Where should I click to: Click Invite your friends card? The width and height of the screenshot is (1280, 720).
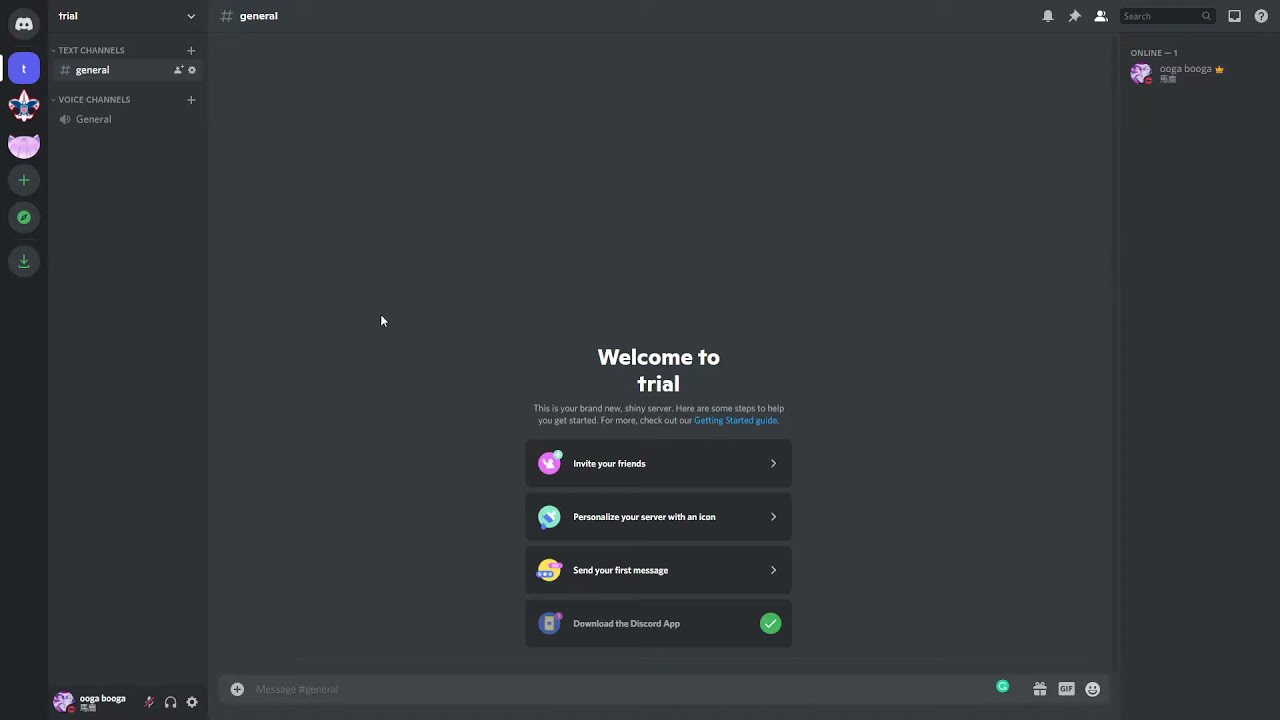[x=658, y=463]
